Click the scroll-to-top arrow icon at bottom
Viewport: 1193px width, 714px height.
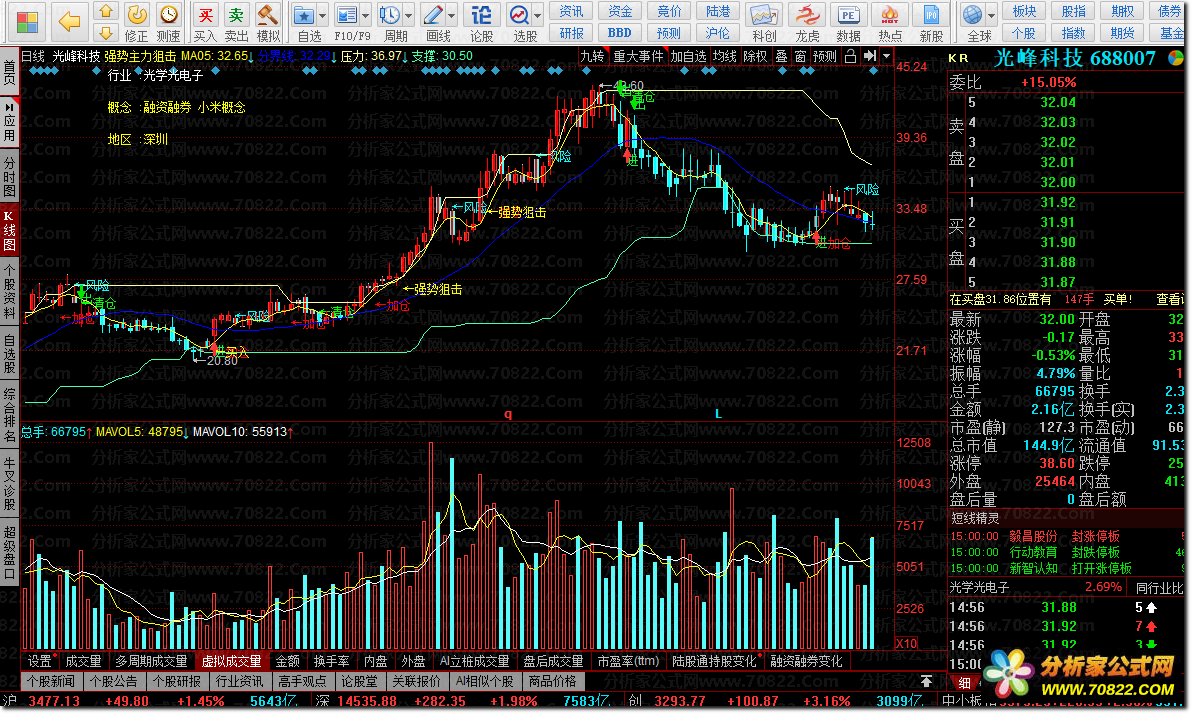coord(926,681)
